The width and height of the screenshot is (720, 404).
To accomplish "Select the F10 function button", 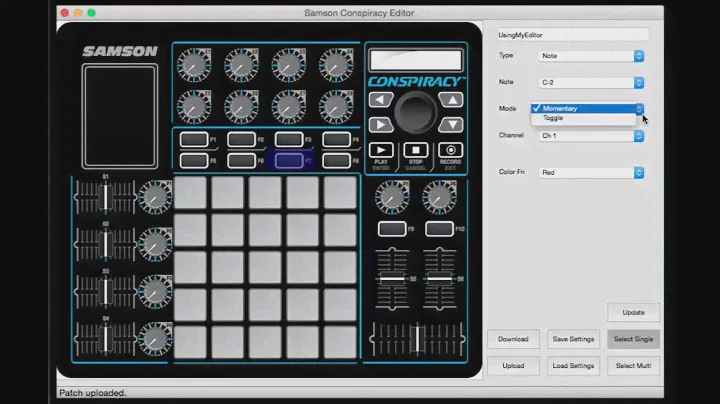I will [437, 229].
